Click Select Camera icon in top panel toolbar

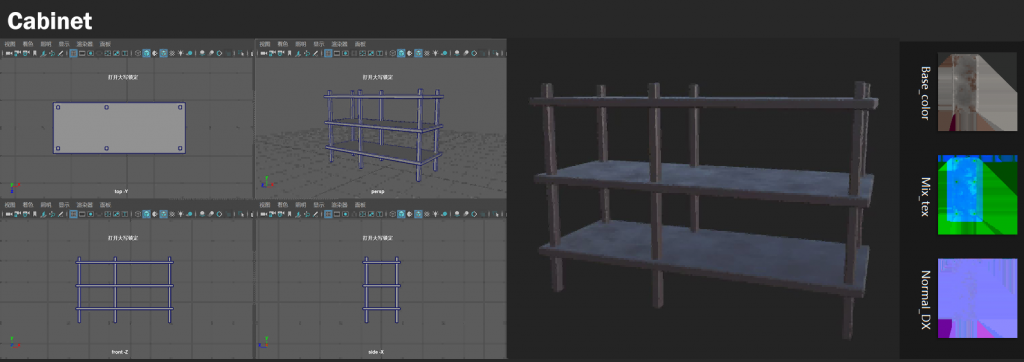tap(9, 54)
